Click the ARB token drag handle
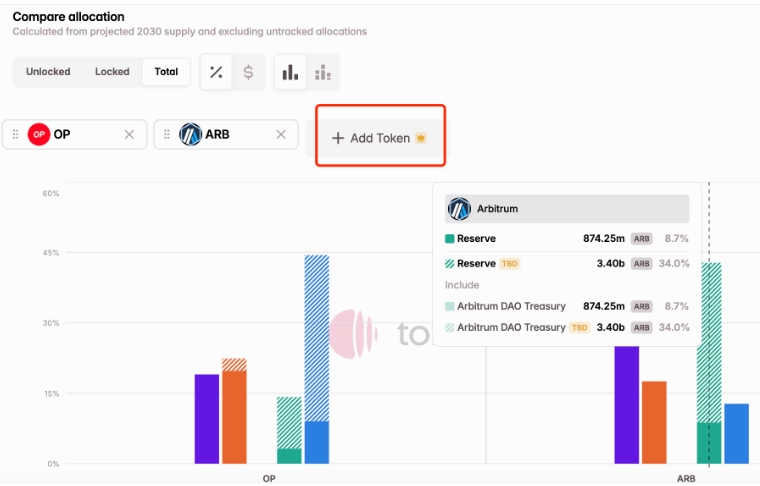The height and width of the screenshot is (486, 760). click(x=167, y=134)
